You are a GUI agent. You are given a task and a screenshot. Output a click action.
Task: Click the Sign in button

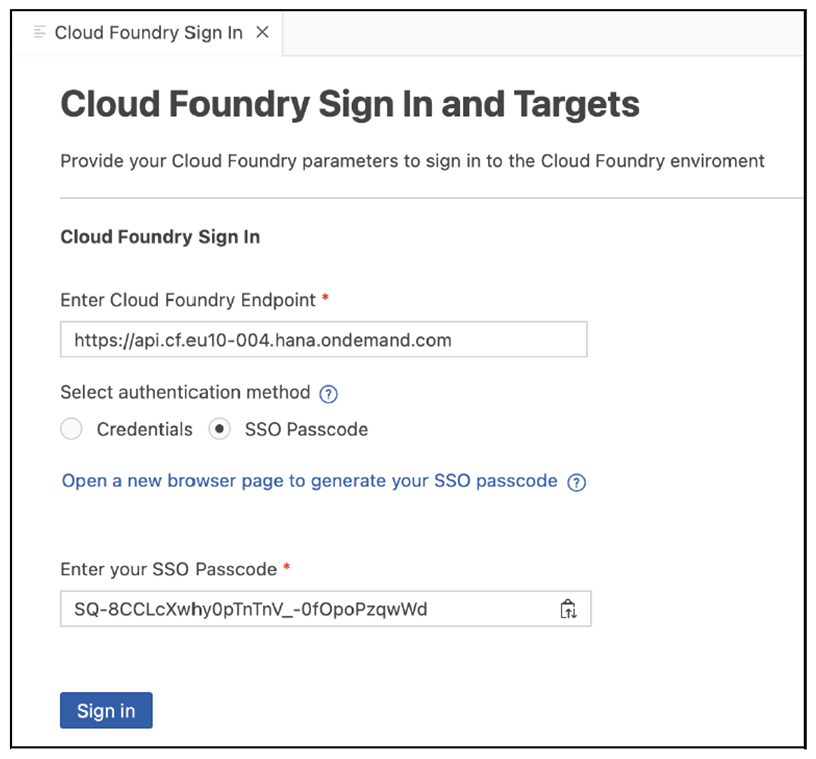pos(106,710)
